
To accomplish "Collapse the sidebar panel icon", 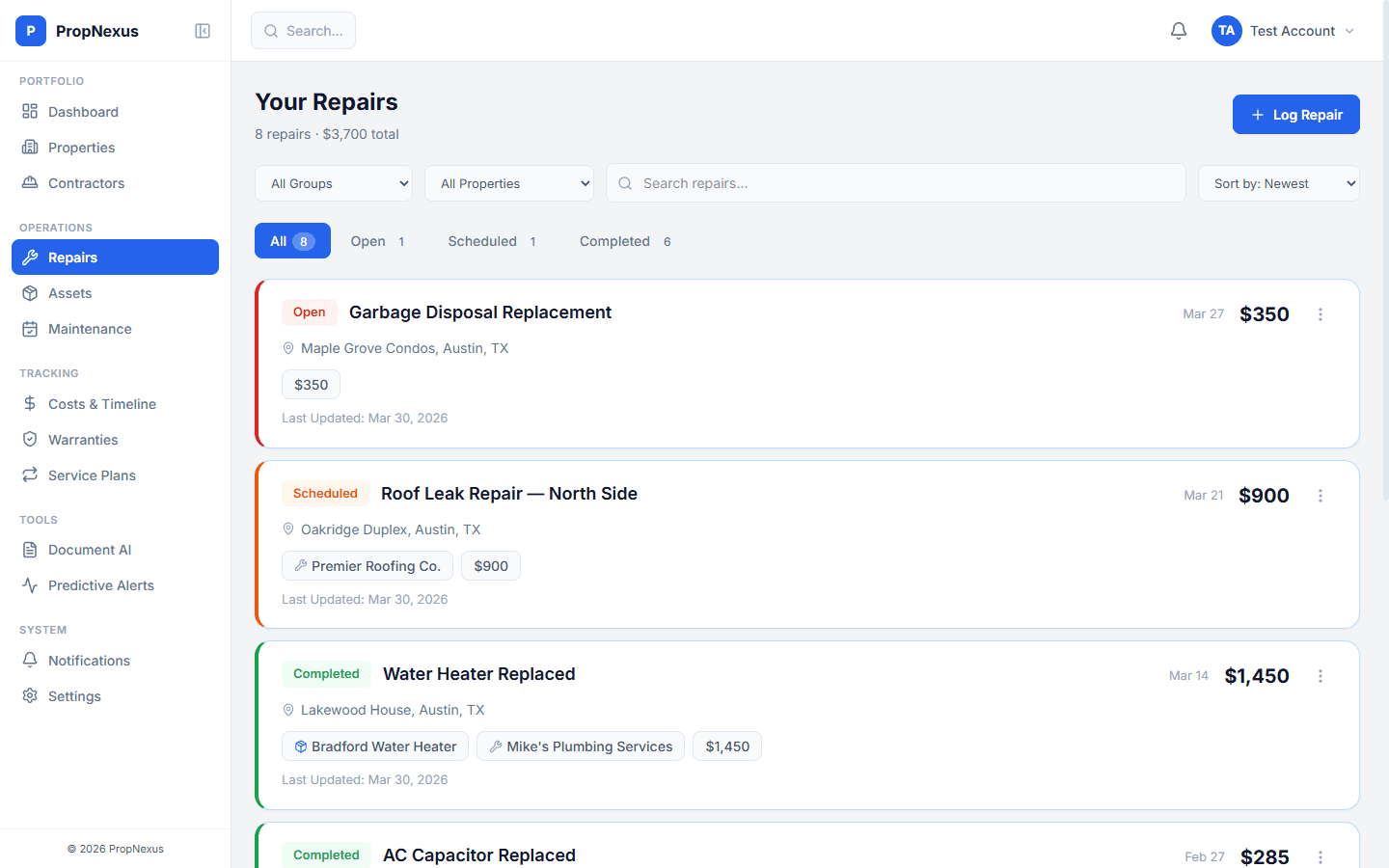I will pyautogui.click(x=203, y=31).
